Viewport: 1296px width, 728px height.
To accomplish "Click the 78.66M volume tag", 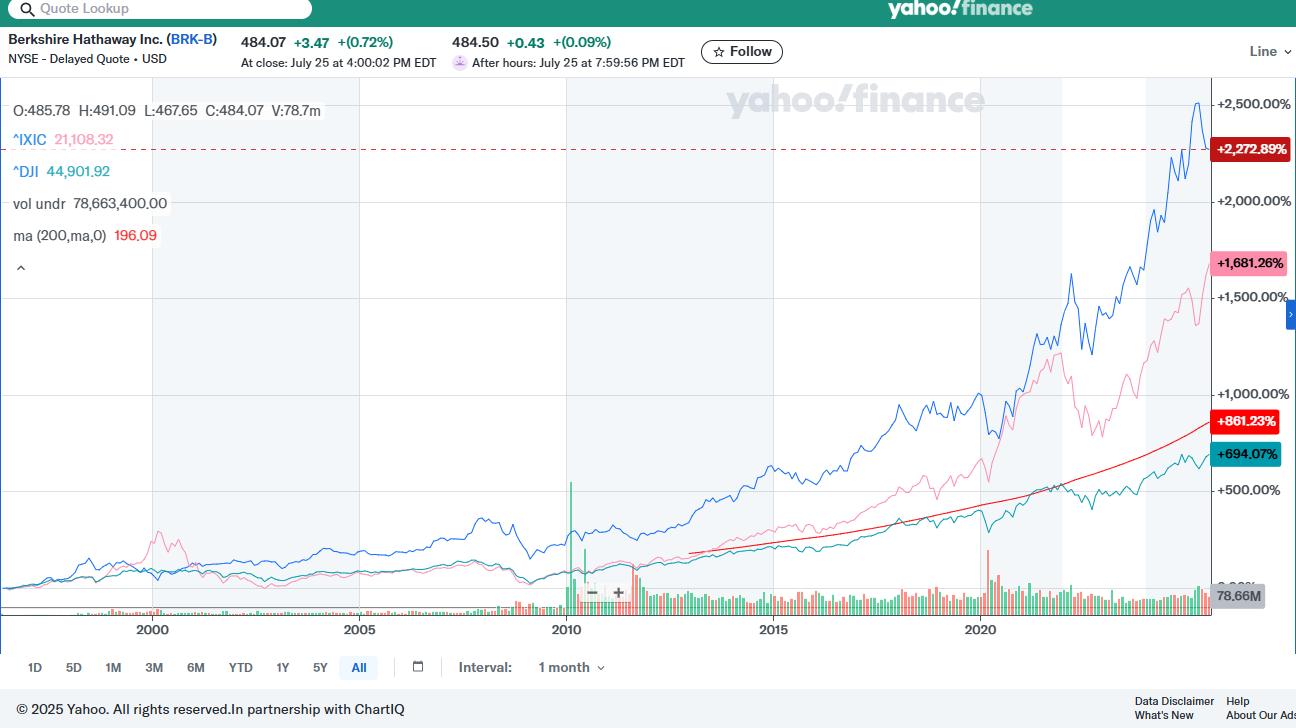I will click(1238, 596).
